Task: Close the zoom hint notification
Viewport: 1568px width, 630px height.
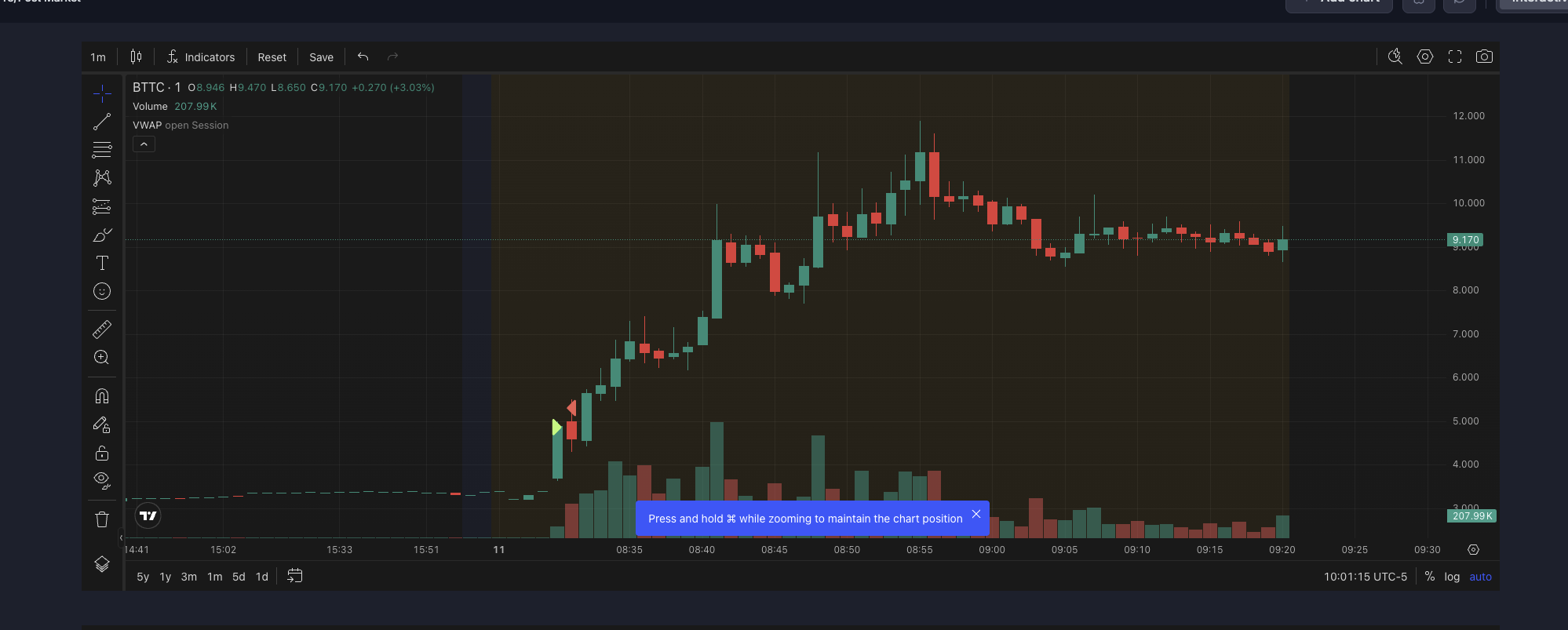Action: click(x=976, y=514)
